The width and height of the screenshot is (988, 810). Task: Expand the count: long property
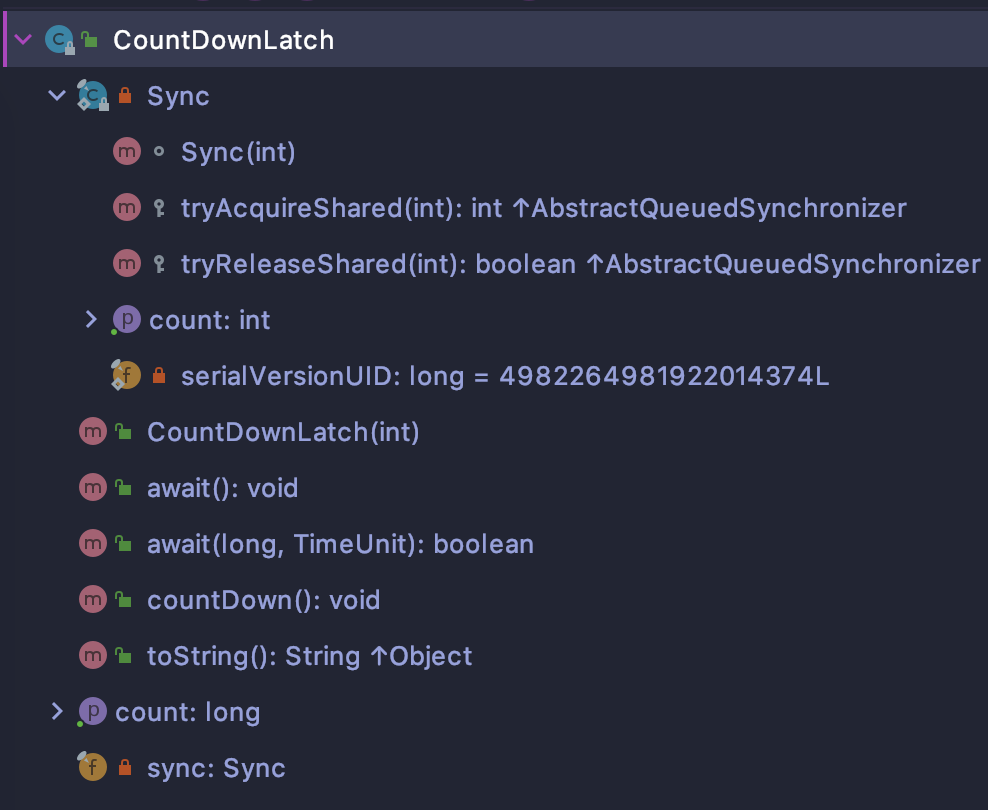57,712
